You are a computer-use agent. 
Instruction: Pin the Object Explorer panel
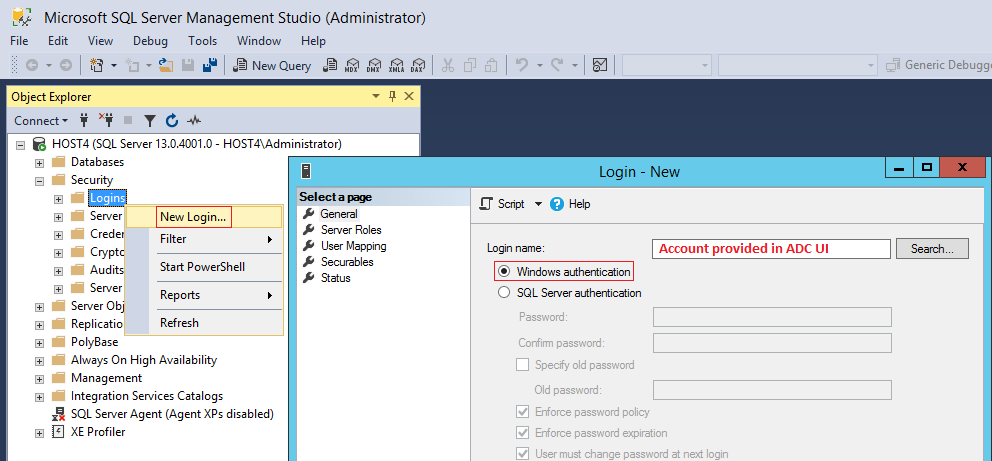pos(393,96)
